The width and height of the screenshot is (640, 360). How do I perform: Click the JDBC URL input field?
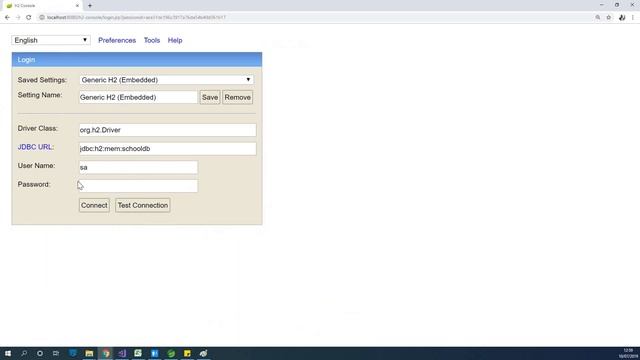click(167, 149)
